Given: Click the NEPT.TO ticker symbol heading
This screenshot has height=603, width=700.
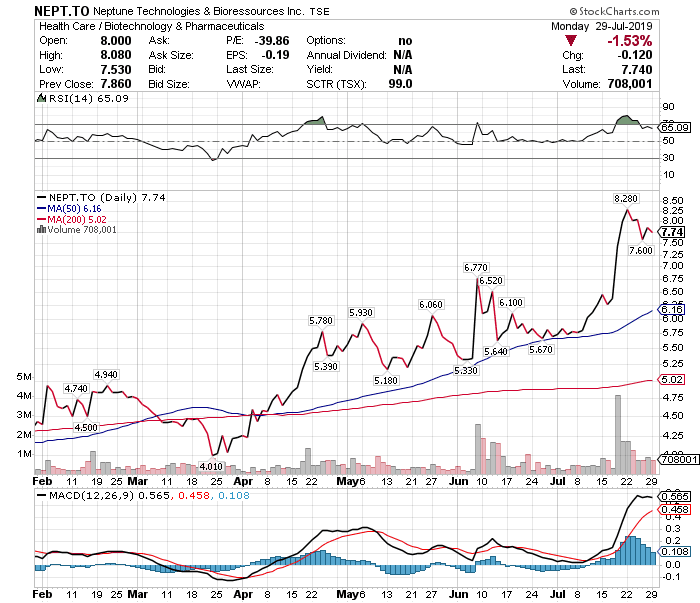Looking at the screenshot, I should tap(62, 11).
